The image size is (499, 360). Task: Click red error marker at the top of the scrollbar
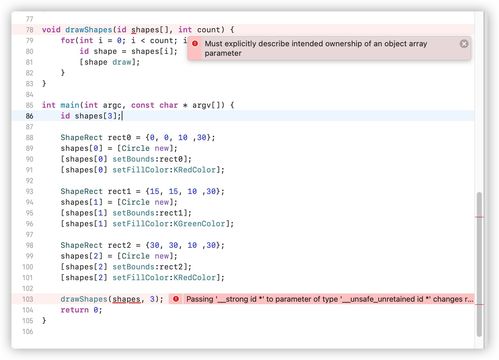click(x=479, y=217)
